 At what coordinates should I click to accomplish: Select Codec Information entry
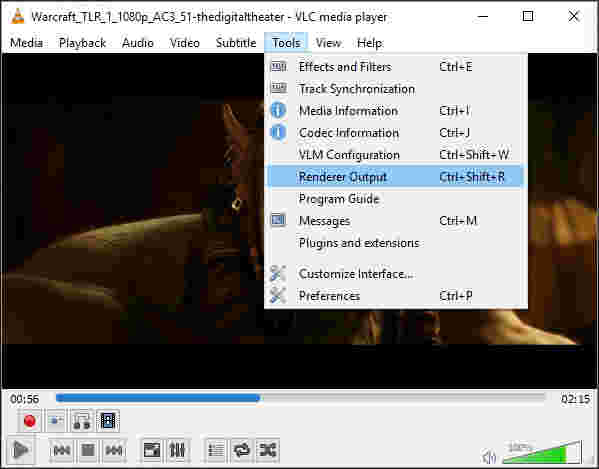[x=396, y=133]
